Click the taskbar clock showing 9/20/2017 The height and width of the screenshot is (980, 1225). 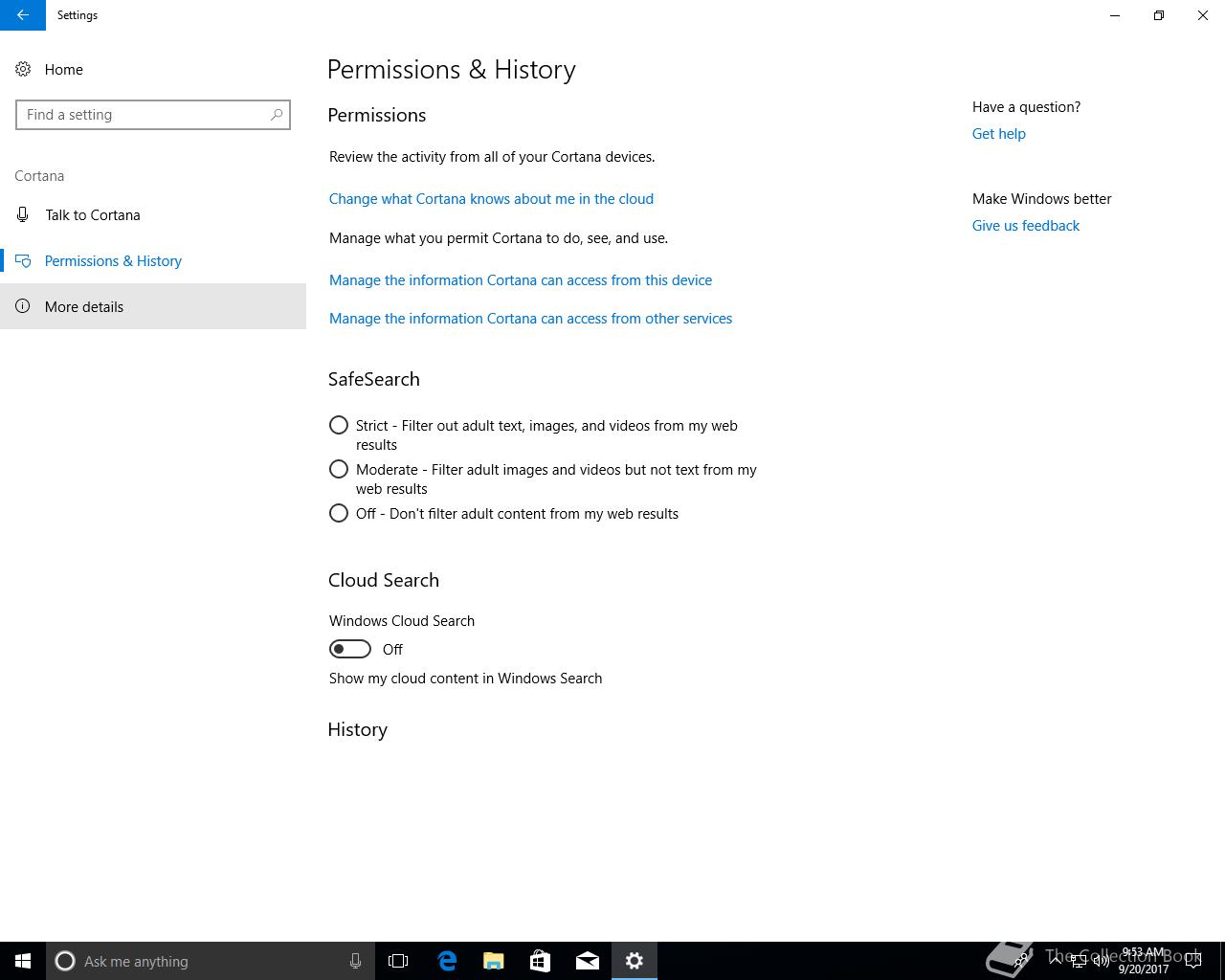tap(1144, 961)
